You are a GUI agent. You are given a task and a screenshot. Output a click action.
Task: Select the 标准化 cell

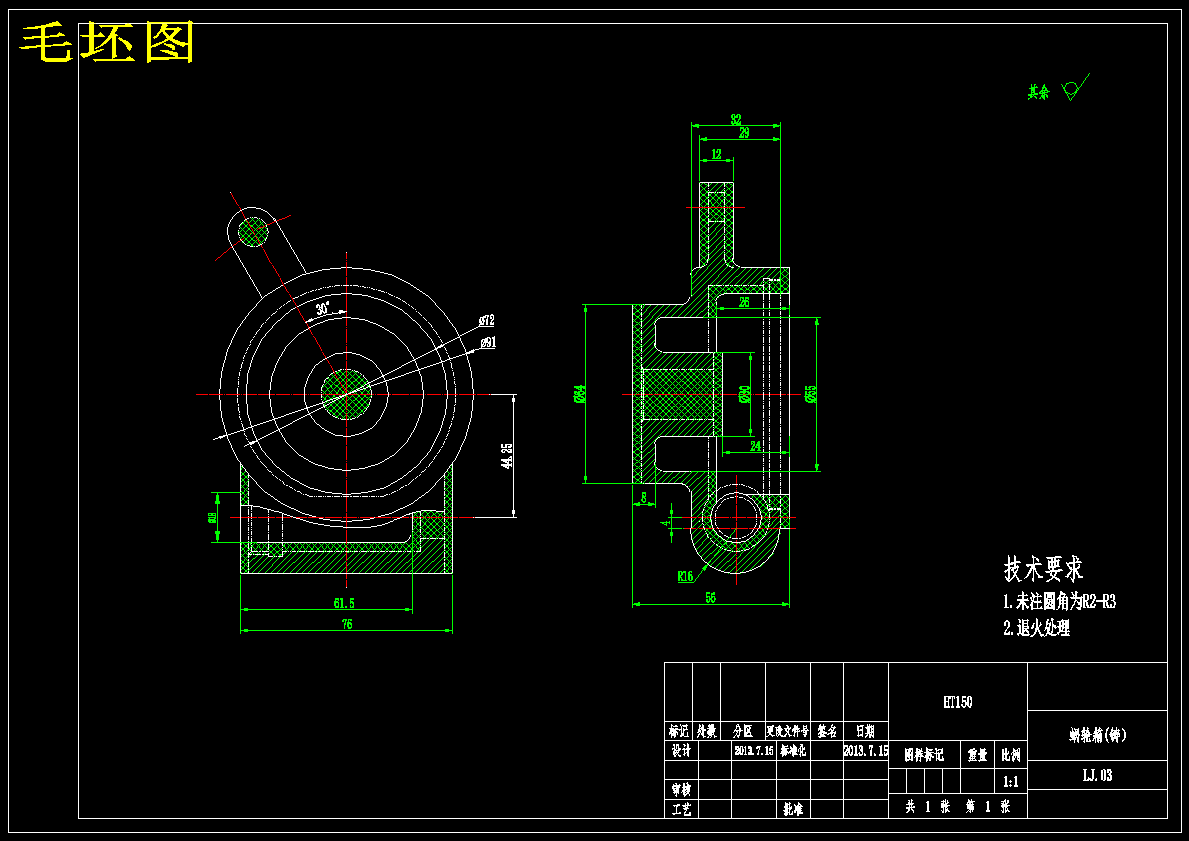[793, 751]
